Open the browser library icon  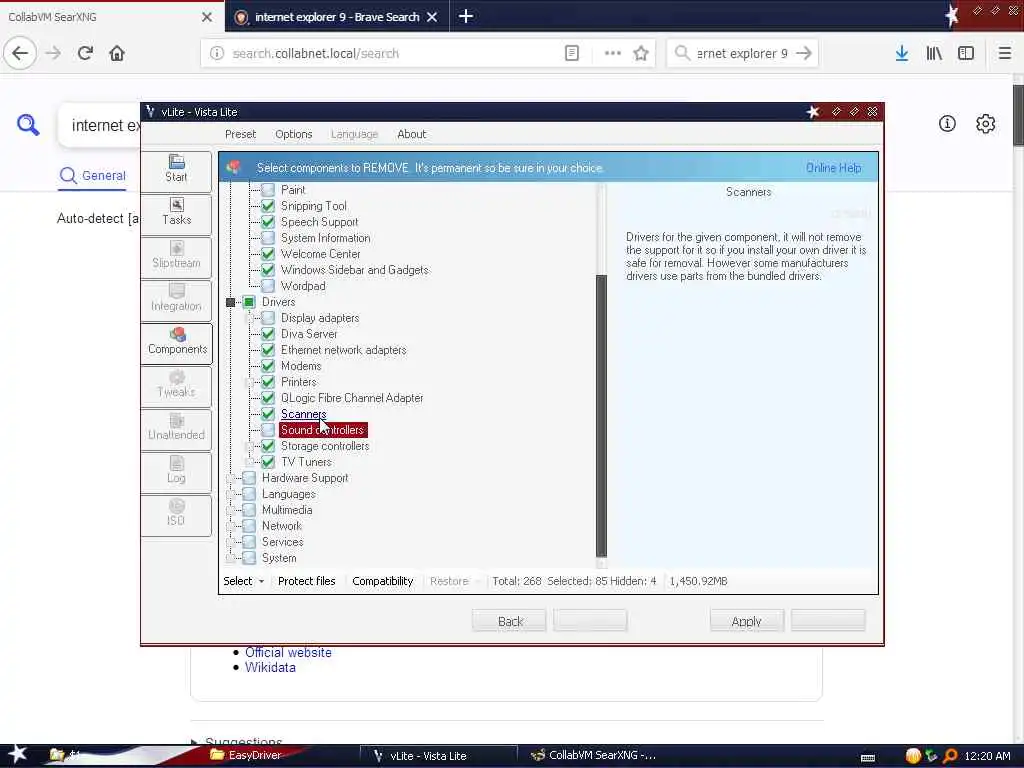[934, 53]
